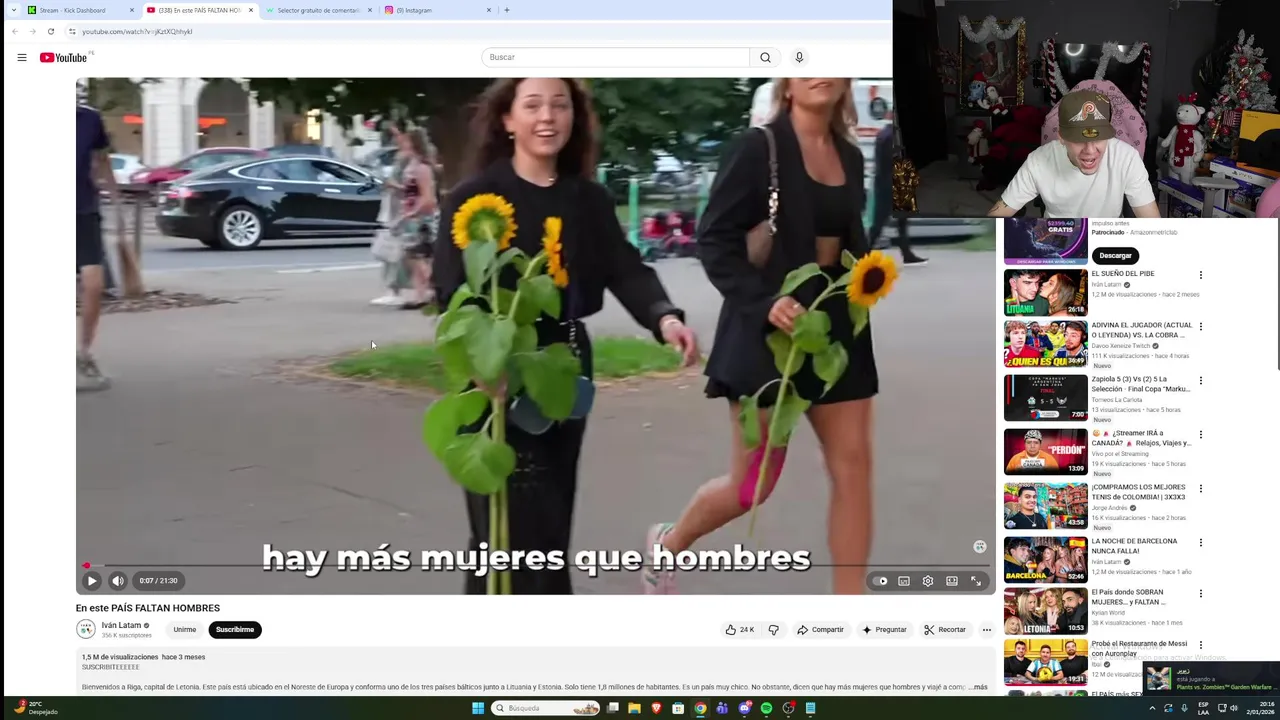Open options for El País donde SOBRAN MUJERES
This screenshot has width=1280, height=720.
point(1201,594)
